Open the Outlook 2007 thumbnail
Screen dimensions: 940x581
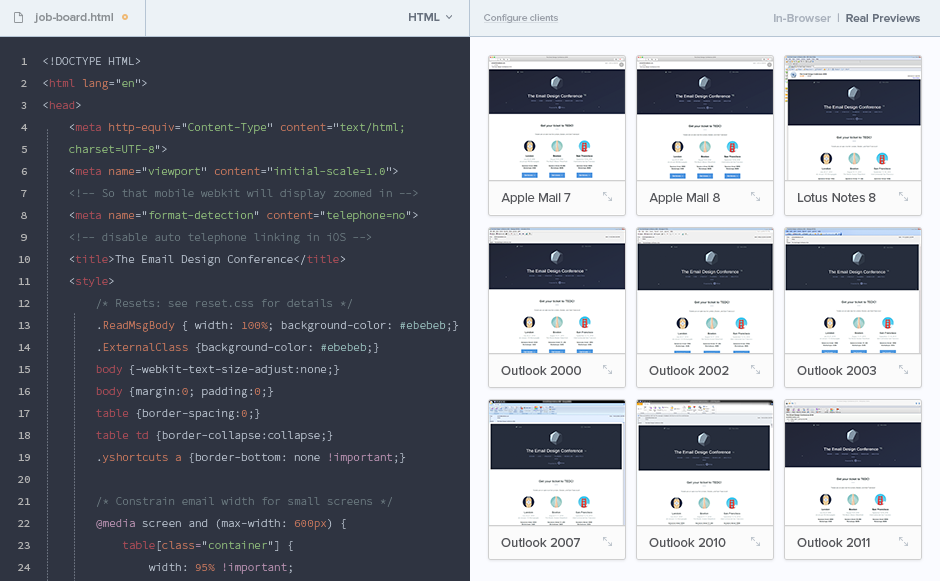557,463
